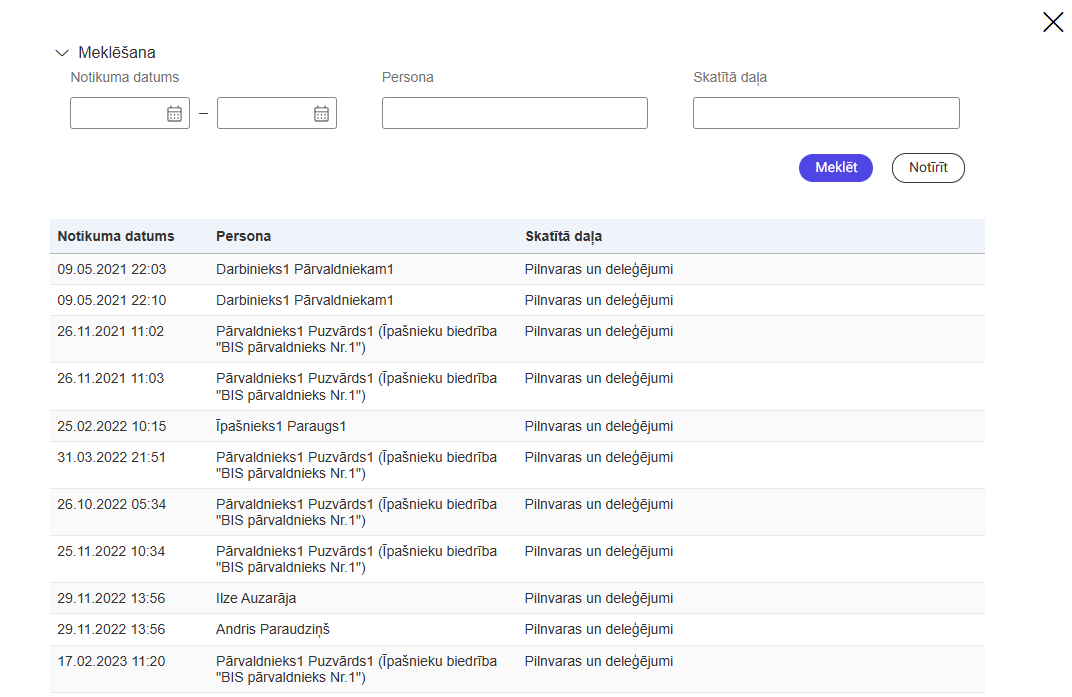The width and height of the screenshot is (1072, 697).
Task: Focus the Persona filter input field
Action: tap(514, 113)
